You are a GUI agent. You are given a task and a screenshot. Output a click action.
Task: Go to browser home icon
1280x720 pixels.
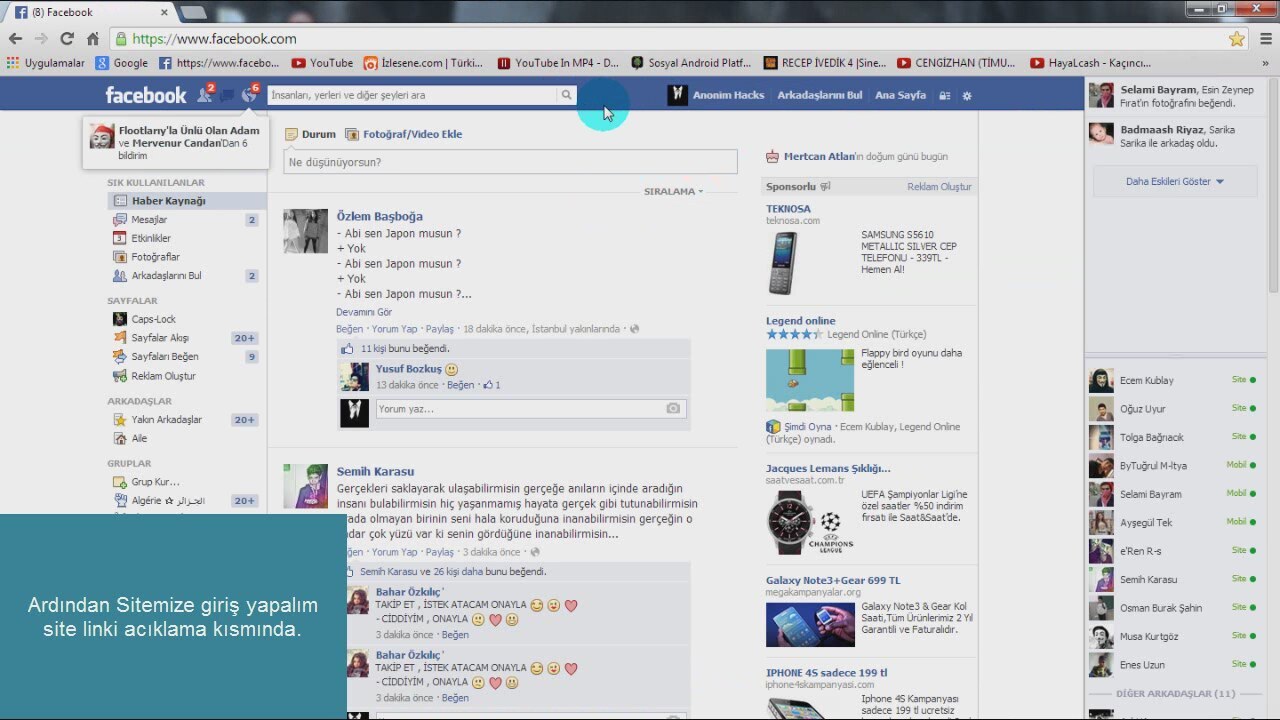(93, 39)
